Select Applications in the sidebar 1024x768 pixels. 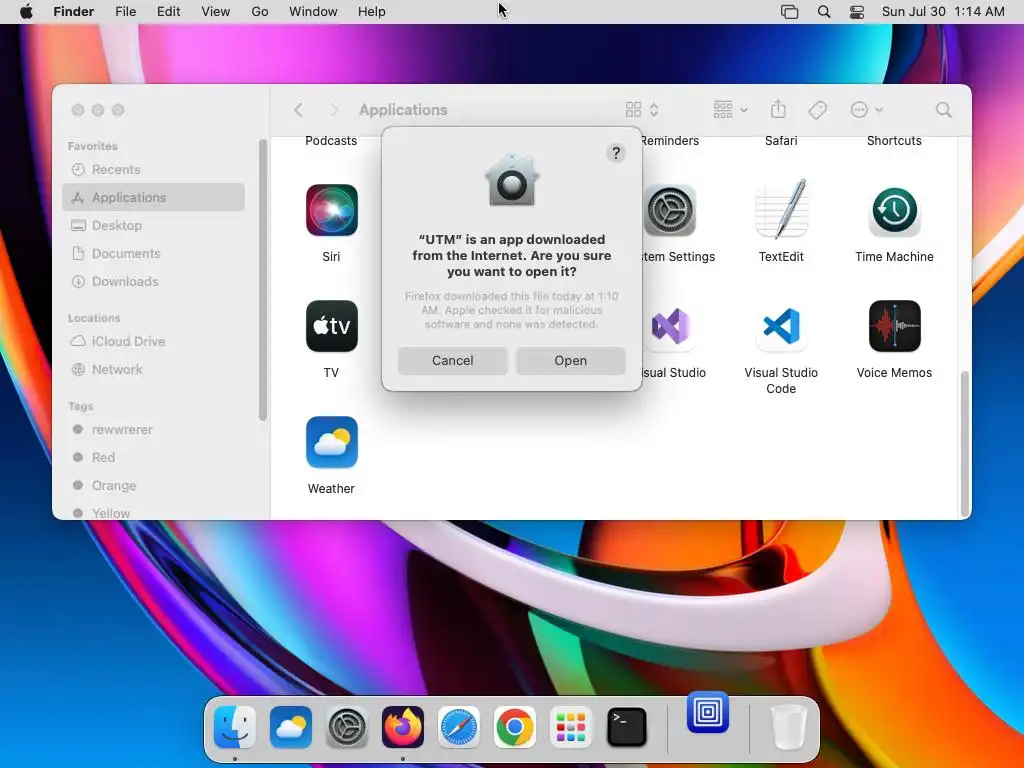coord(153,197)
